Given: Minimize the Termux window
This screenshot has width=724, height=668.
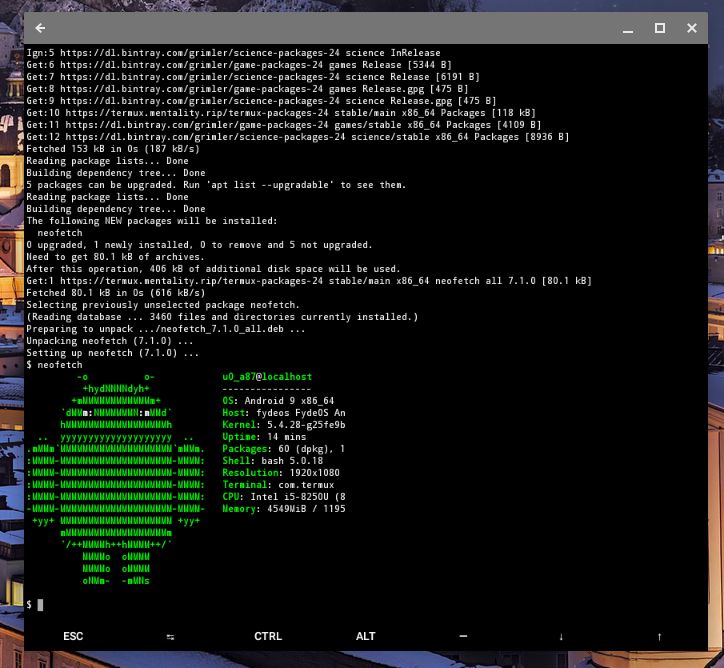Looking at the screenshot, I should [x=627, y=30].
